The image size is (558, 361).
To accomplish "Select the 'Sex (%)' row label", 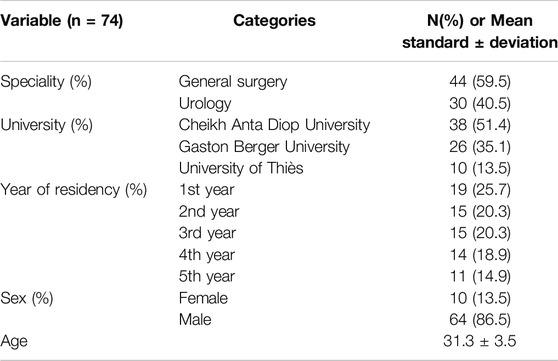I will click(27, 298).
